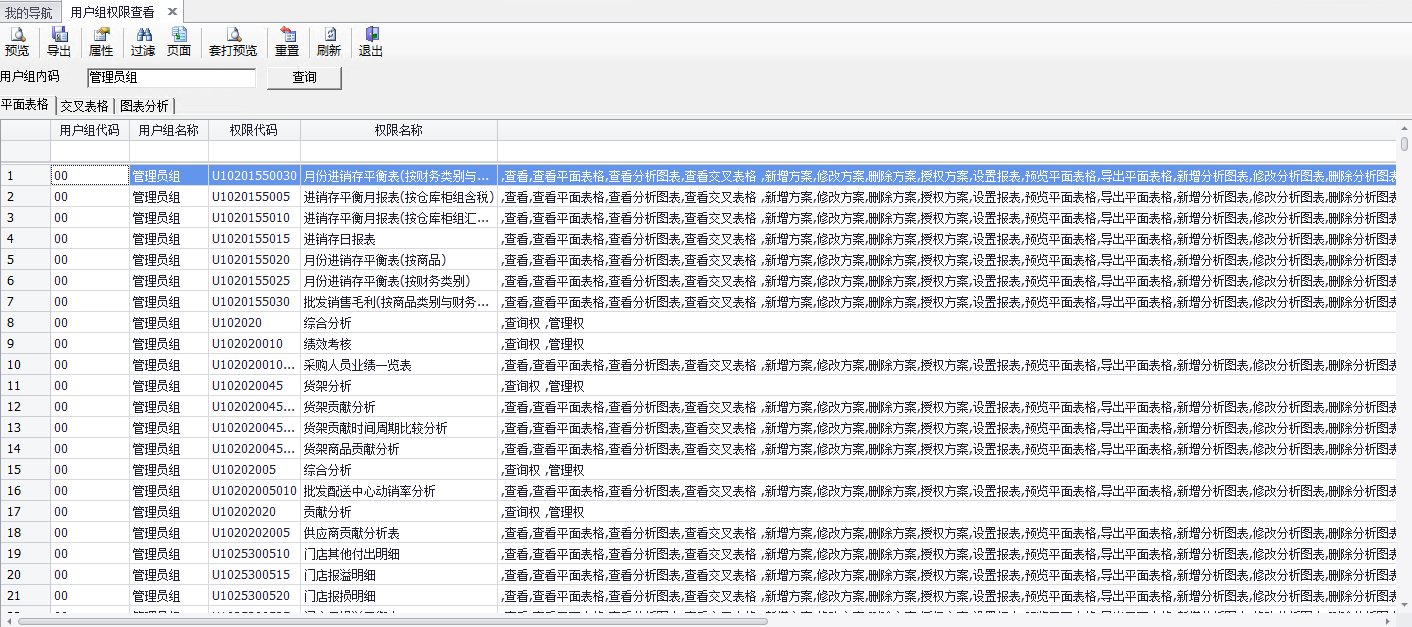Screen dimensions: 1412x627
Task: Select permission code U1020155030 in row 7
Action: [x=254, y=302]
